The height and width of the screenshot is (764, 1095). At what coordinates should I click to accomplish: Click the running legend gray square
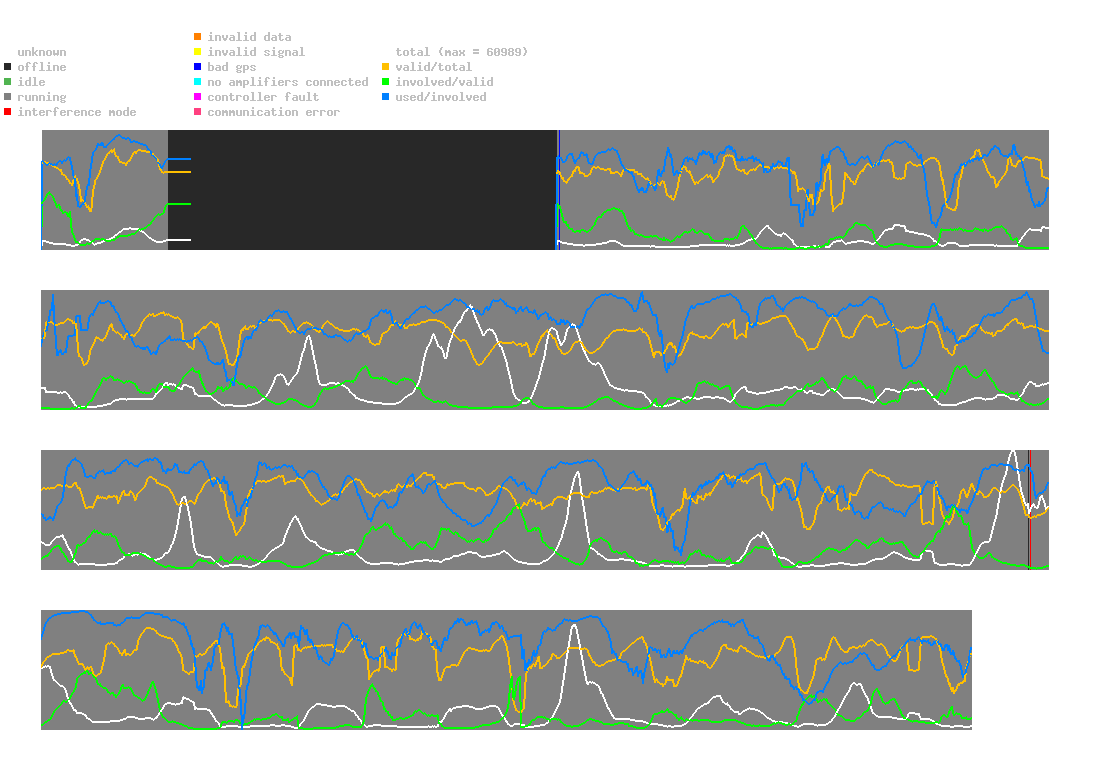(8, 97)
